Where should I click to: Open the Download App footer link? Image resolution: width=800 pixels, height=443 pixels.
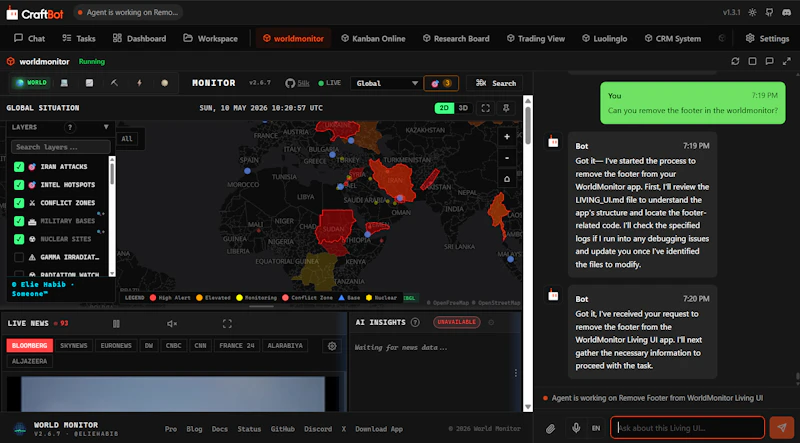[379, 429]
